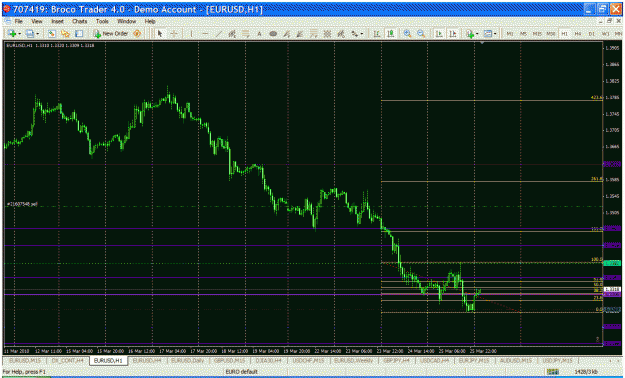
Task: Open the Window menu
Action: pos(126,21)
